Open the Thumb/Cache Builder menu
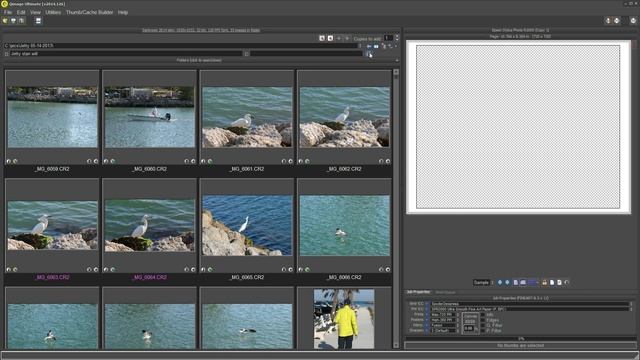 coord(89,12)
